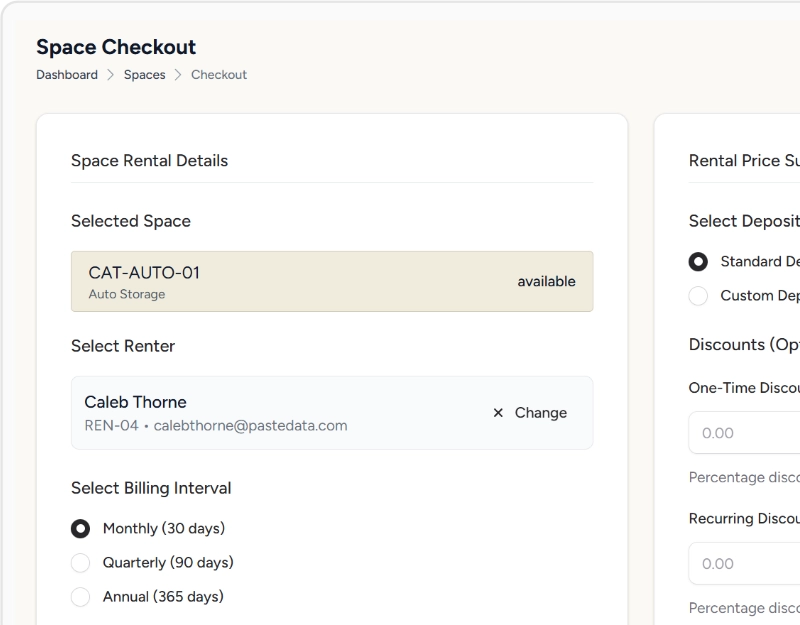800x625 pixels.
Task: Click the Caleb Thorne renter name
Action: [x=135, y=402]
